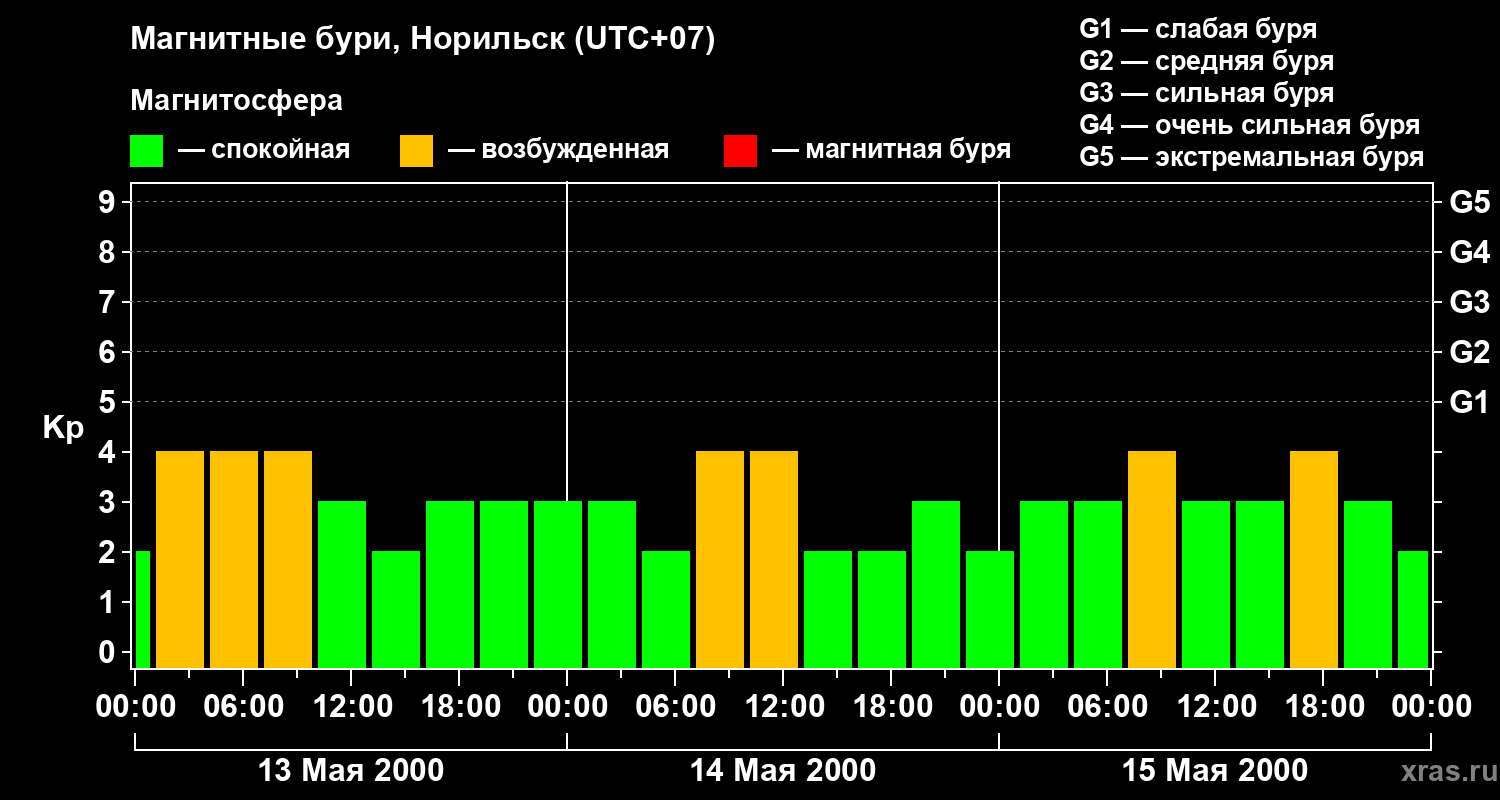Click the green Kp 2 bar over 18:00 on 14 Мая

pos(882,609)
